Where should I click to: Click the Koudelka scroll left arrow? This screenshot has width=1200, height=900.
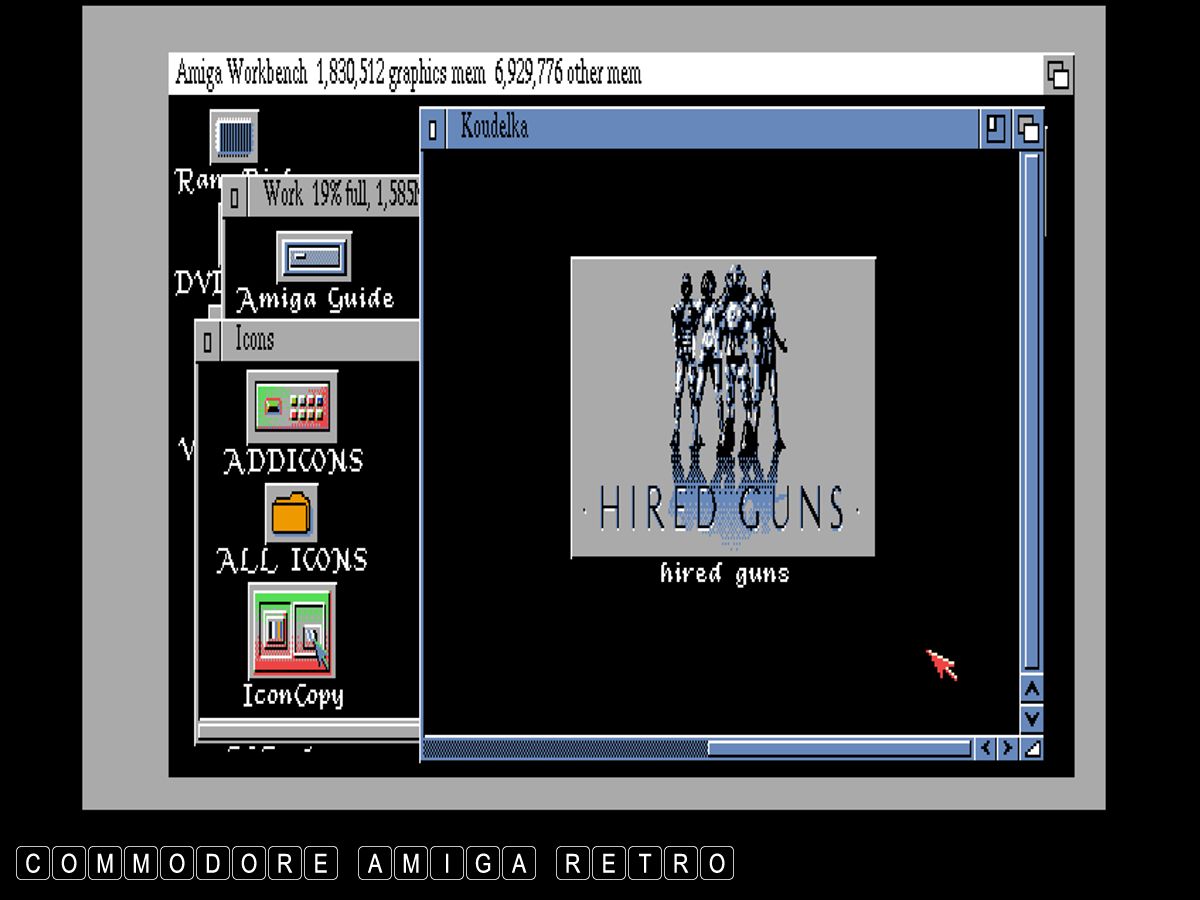(985, 748)
